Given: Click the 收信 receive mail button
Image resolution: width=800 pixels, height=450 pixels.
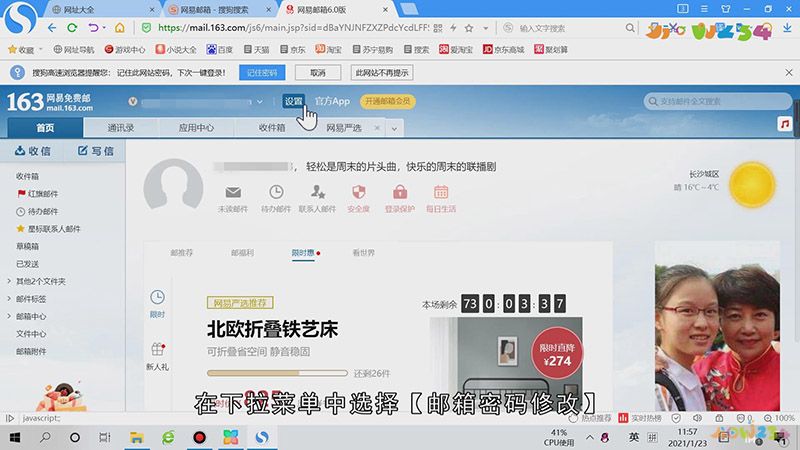Looking at the screenshot, I should (33, 151).
